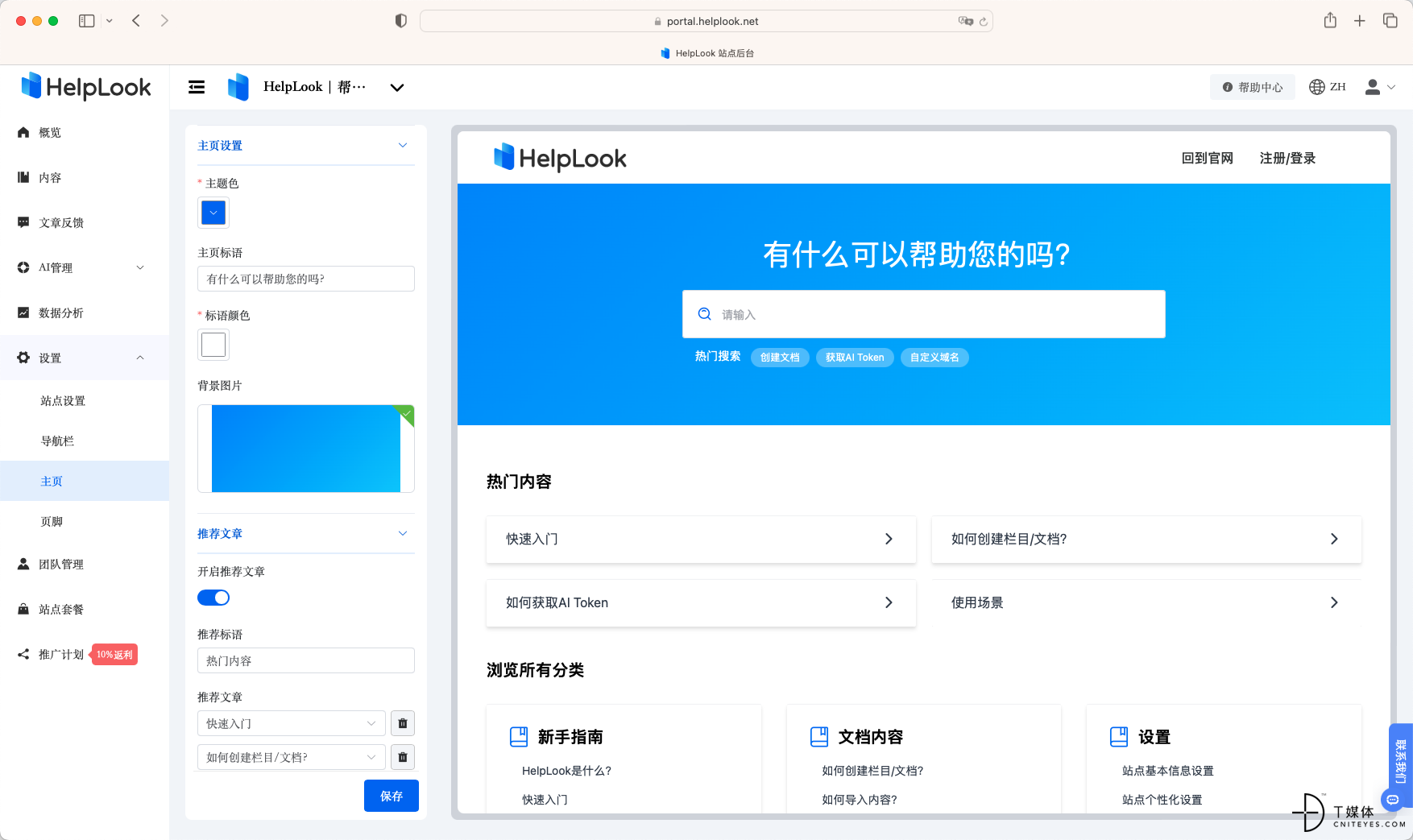The image size is (1413, 840).
Task: Click the 创建文档 hot search tag
Action: tap(780, 358)
